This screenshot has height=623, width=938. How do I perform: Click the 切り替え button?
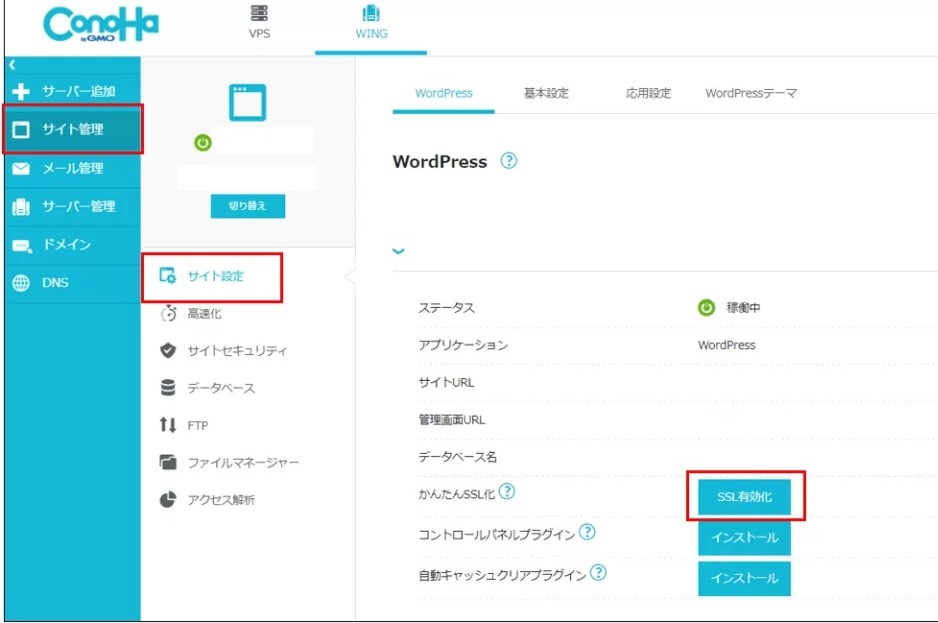tap(248, 206)
